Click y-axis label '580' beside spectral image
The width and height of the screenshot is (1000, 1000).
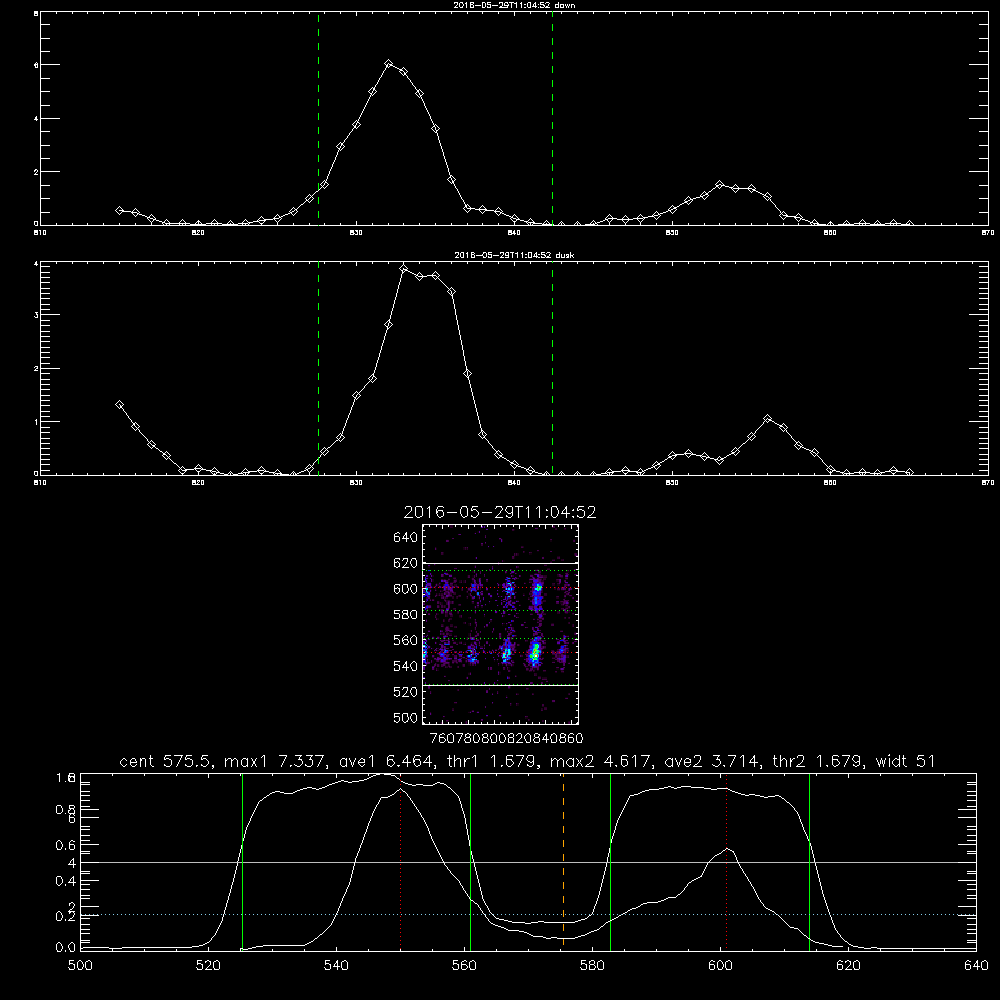pyautogui.click(x=405, y=615)
